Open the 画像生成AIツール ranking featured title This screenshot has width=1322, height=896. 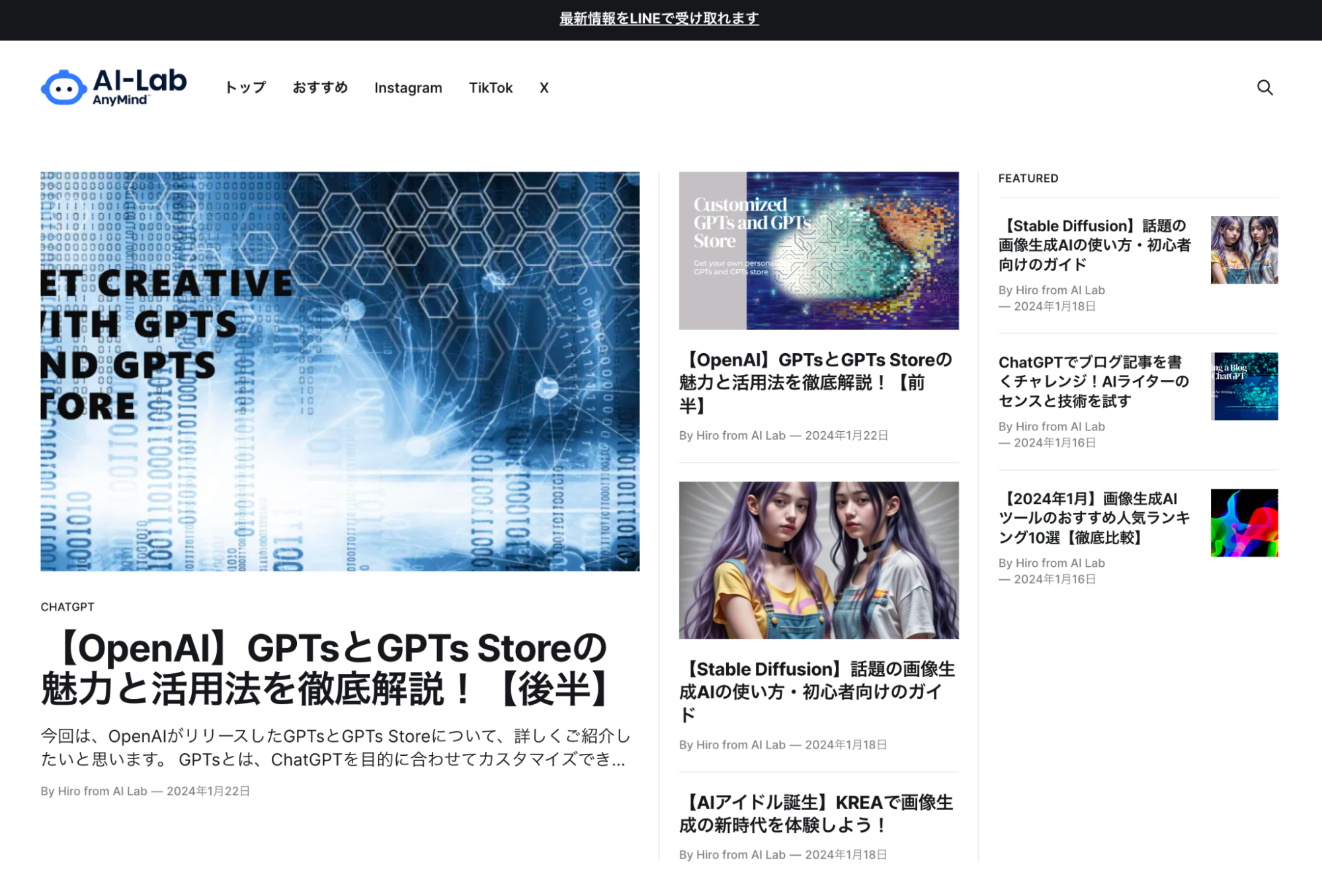(x=1094, y=518)
